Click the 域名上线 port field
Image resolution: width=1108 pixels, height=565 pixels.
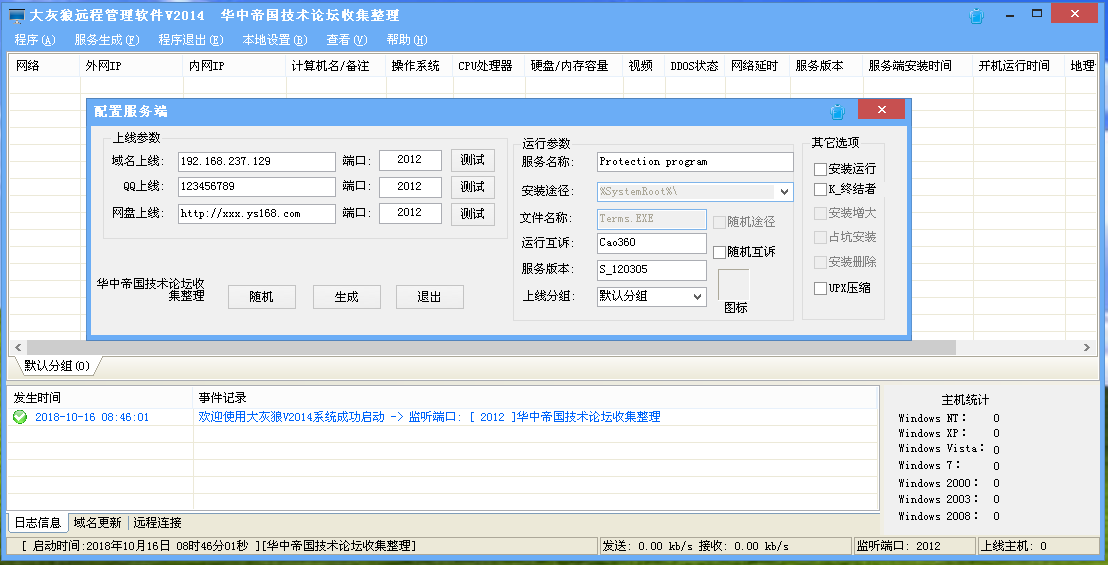[x=410, y=160]
